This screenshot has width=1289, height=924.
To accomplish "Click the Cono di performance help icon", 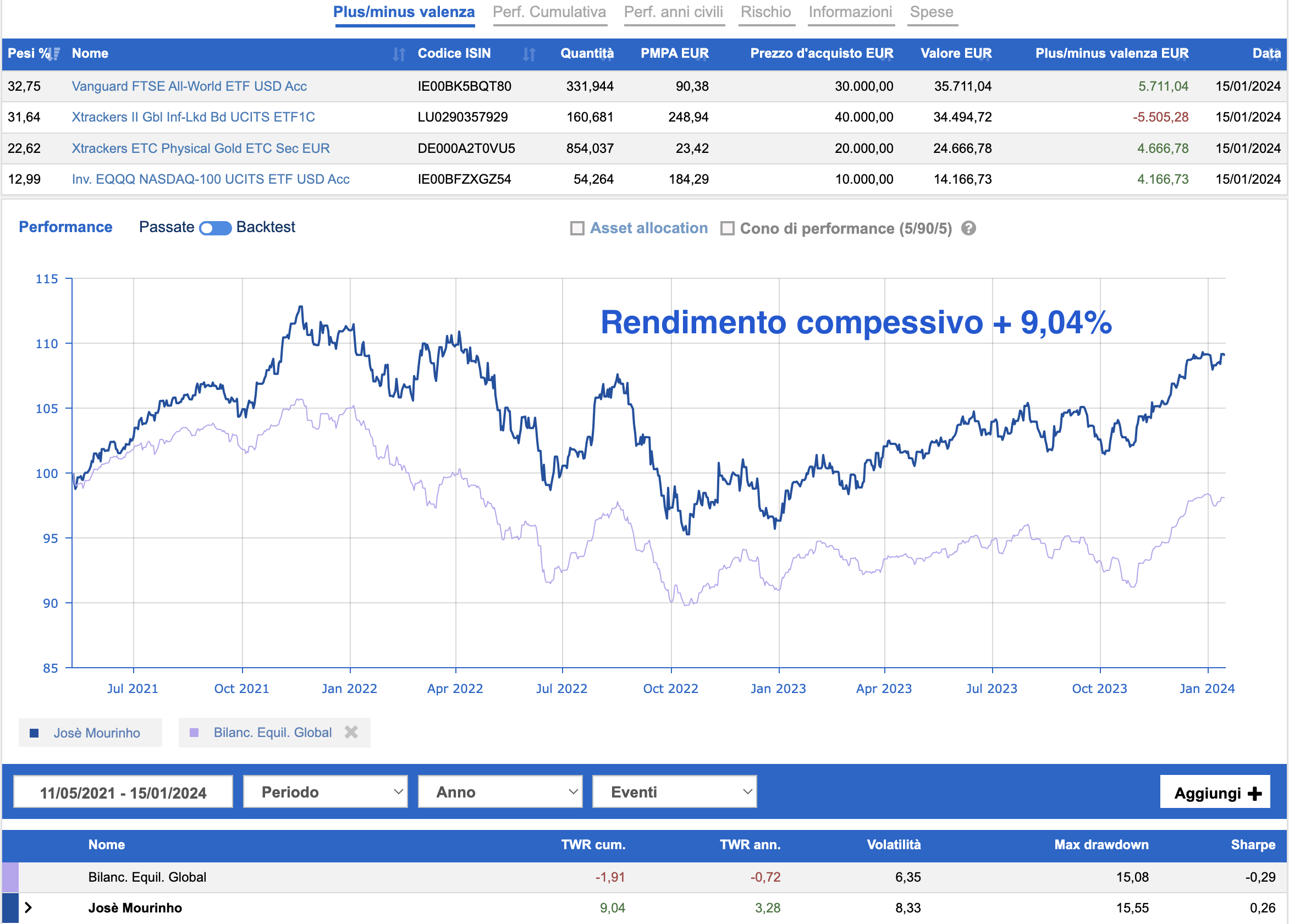I will pos(968,228).
